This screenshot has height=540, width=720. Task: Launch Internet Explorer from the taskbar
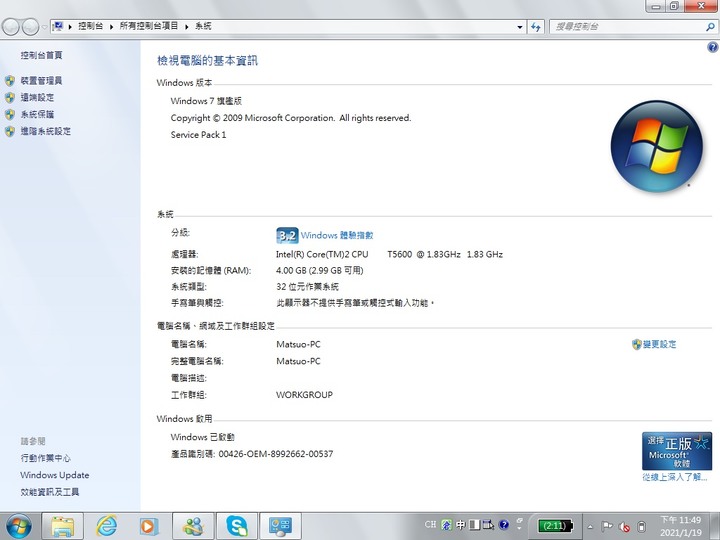click(106, 526)
